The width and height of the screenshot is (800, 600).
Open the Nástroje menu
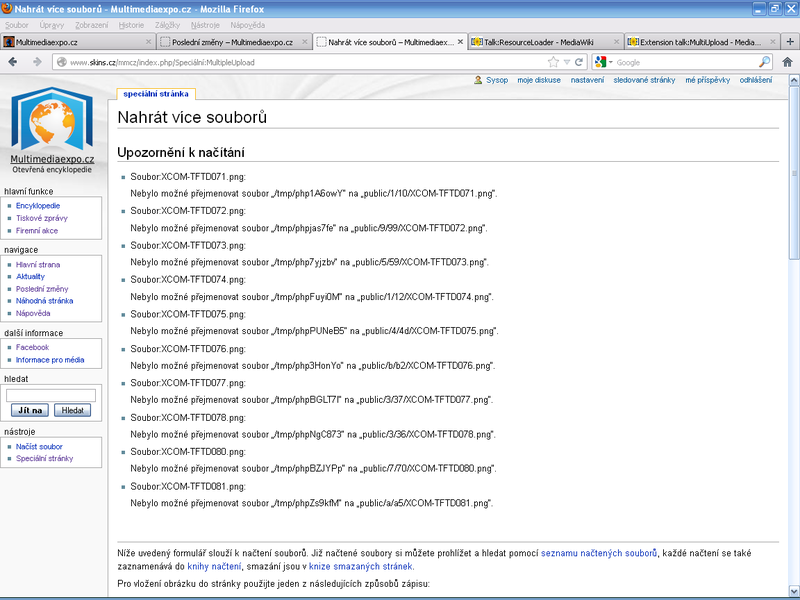point(207,24)
